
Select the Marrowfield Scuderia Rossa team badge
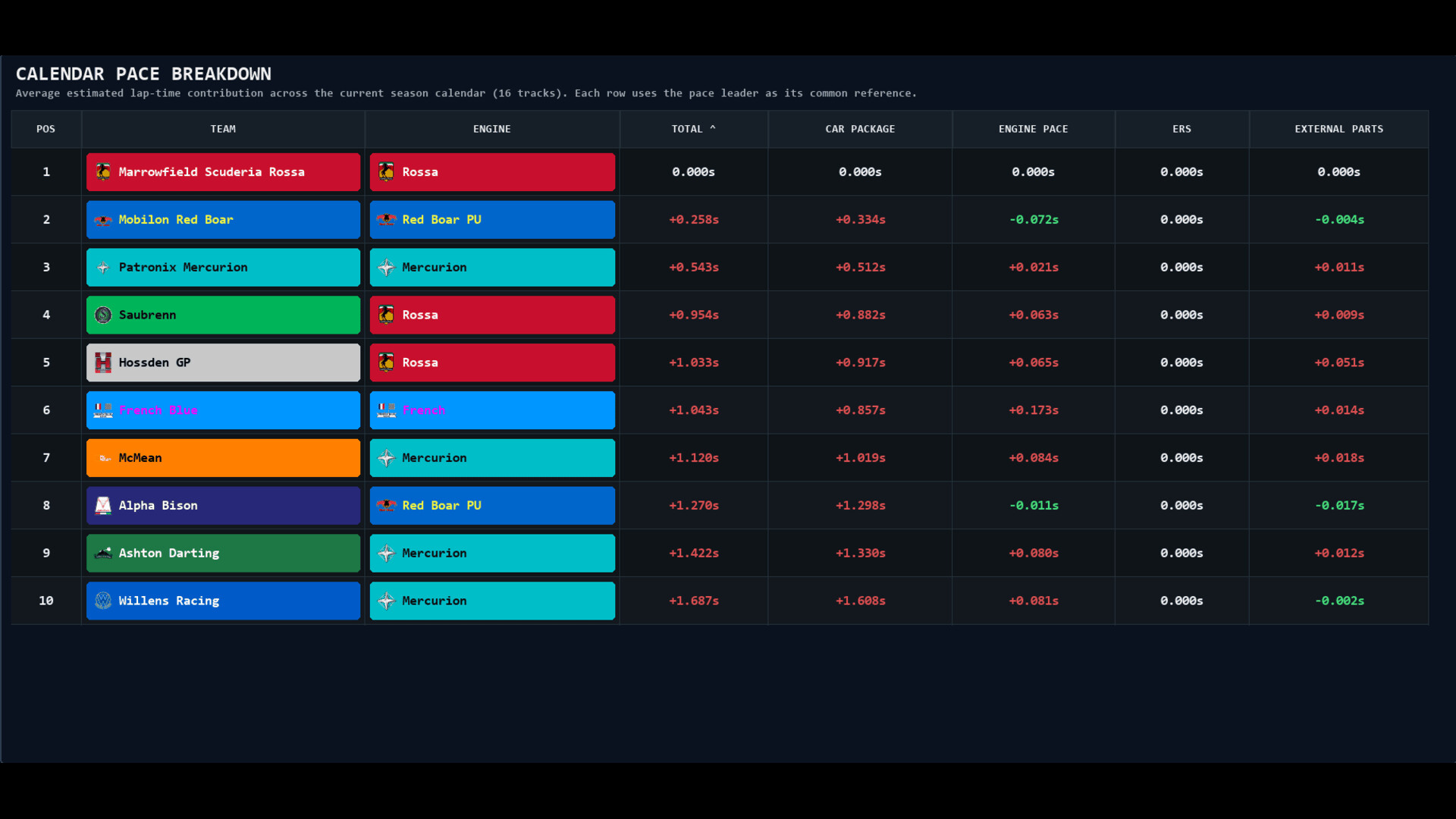coord(223,172)
